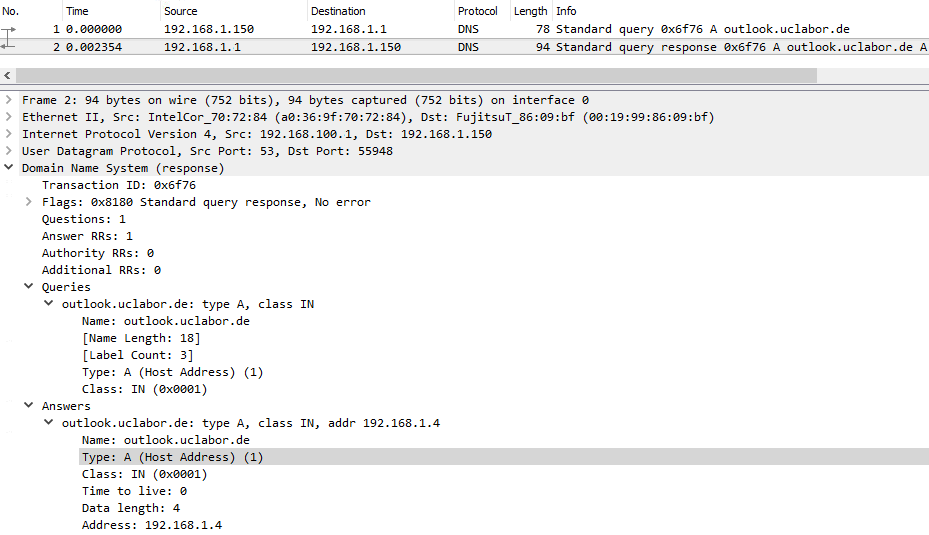The image size is (929, 535).
Task: Expand the Flags 0x8180 entry
Action: pos(28,202)
